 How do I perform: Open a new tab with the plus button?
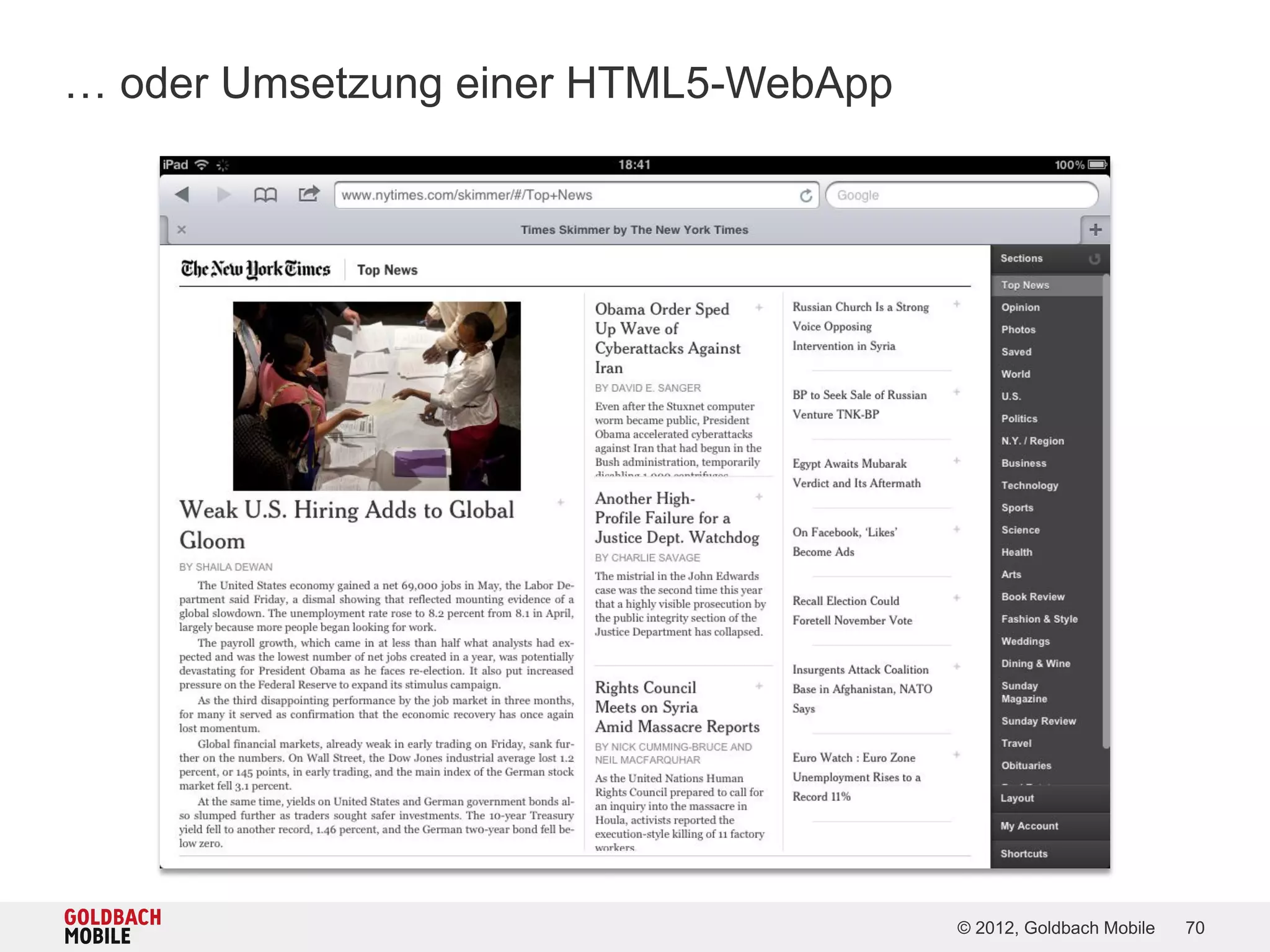[x=1096, y=230]
